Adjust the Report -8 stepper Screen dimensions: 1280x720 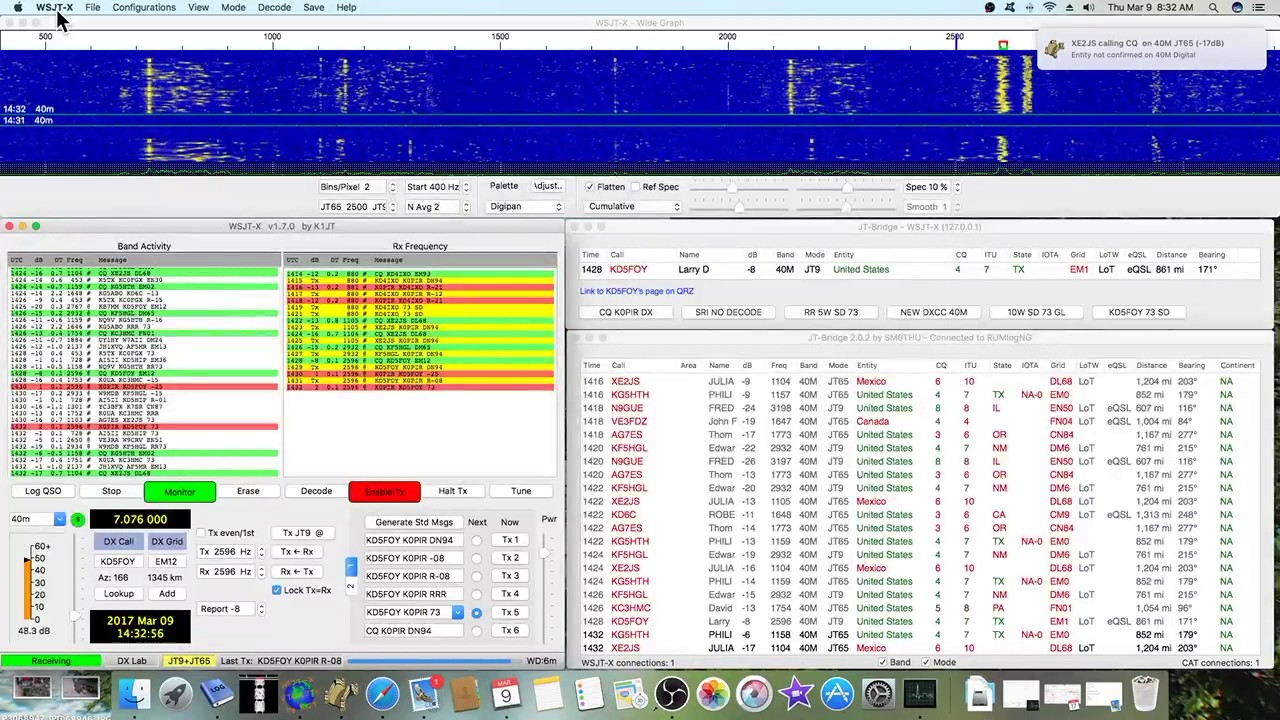(261, 609)
